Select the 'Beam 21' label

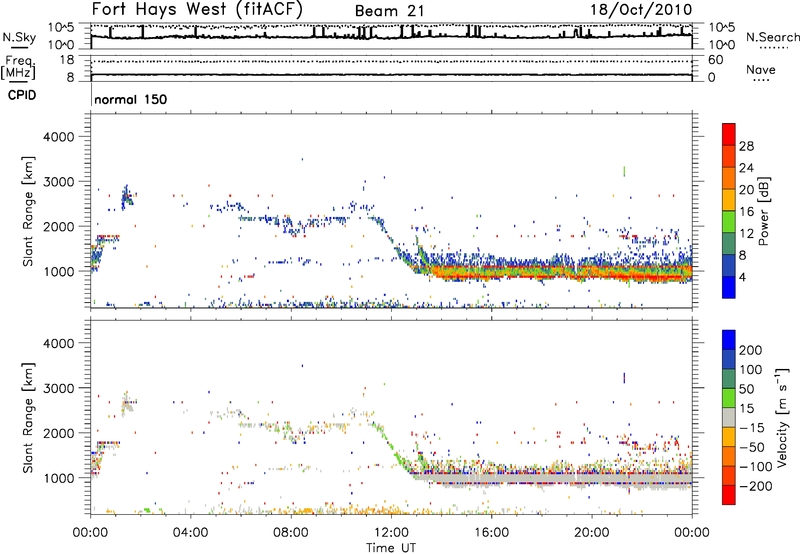pyautogui.click(x=389, y=11)
